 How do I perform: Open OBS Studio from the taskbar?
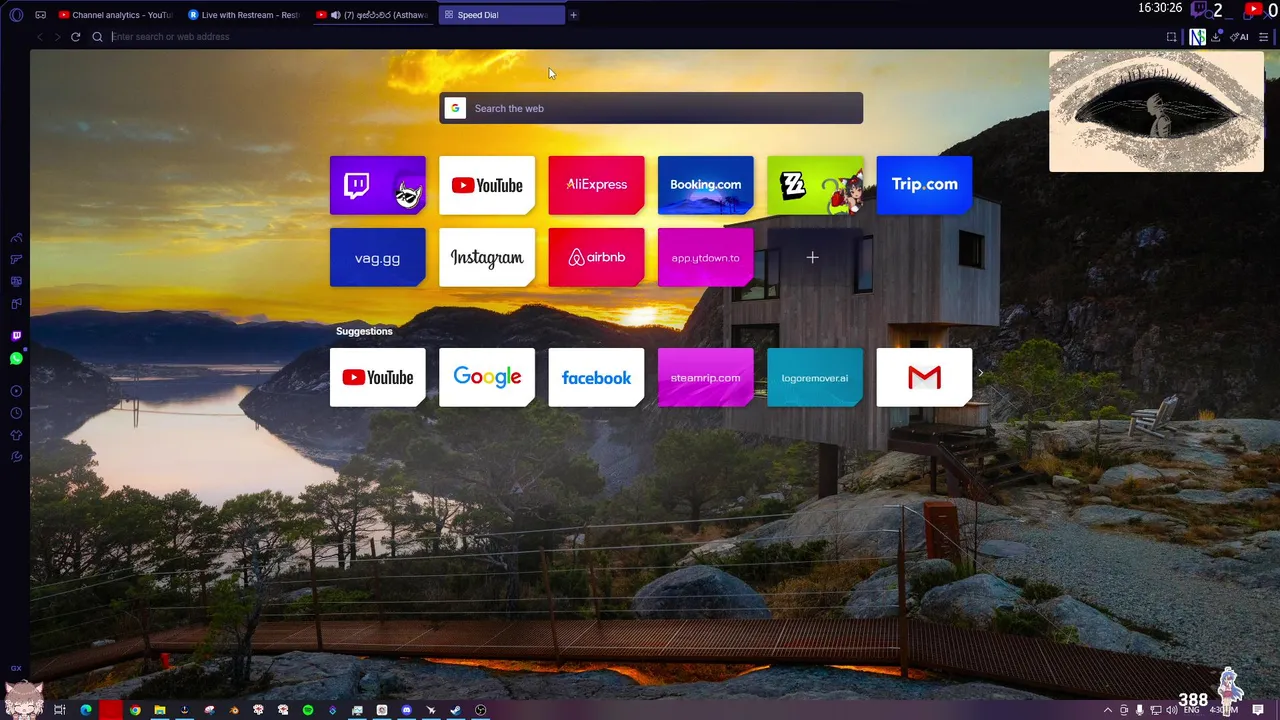point(480,710)
